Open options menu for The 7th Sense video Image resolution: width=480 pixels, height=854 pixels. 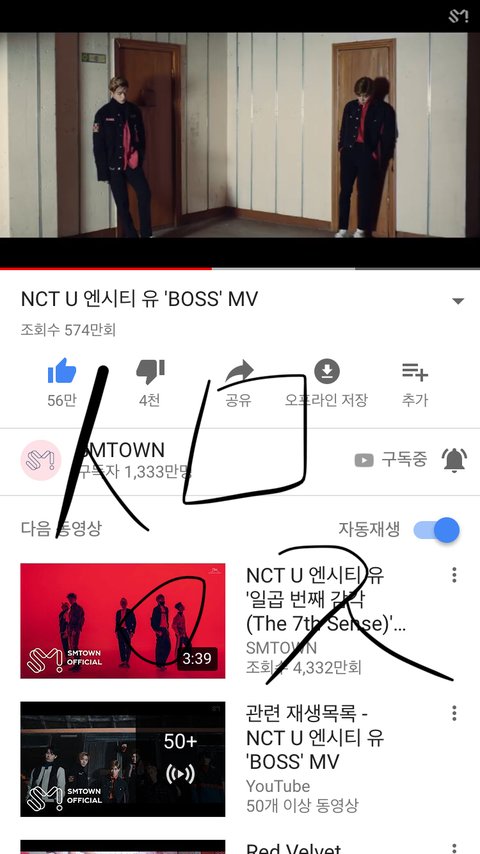[x=454, y=575]
